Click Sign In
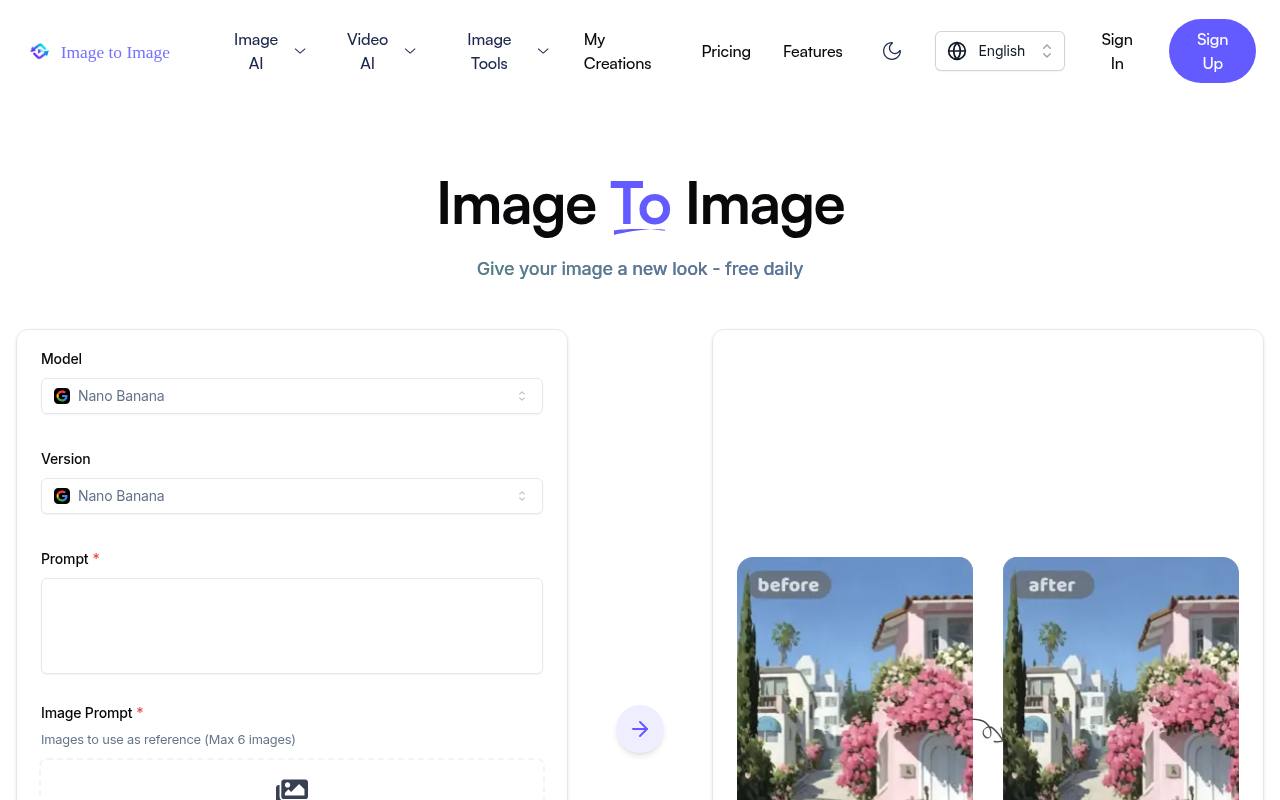Image resolution: width=1280 pixels, height=800 pixels. [x=1117, y=51]
